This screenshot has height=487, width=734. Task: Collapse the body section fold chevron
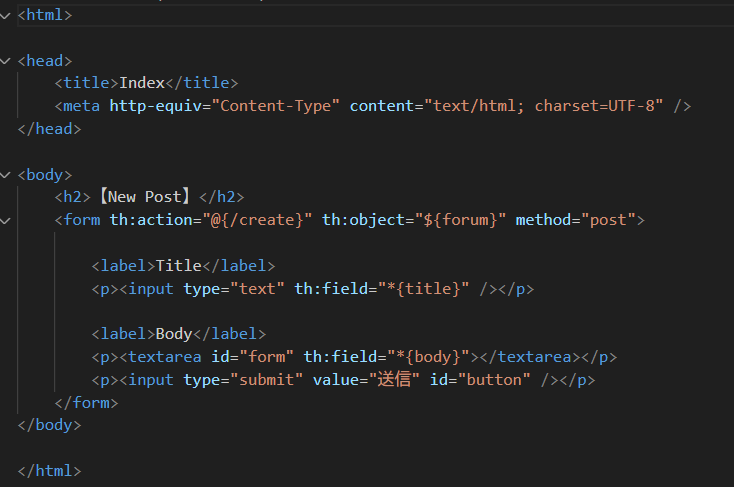click(7, 175)
